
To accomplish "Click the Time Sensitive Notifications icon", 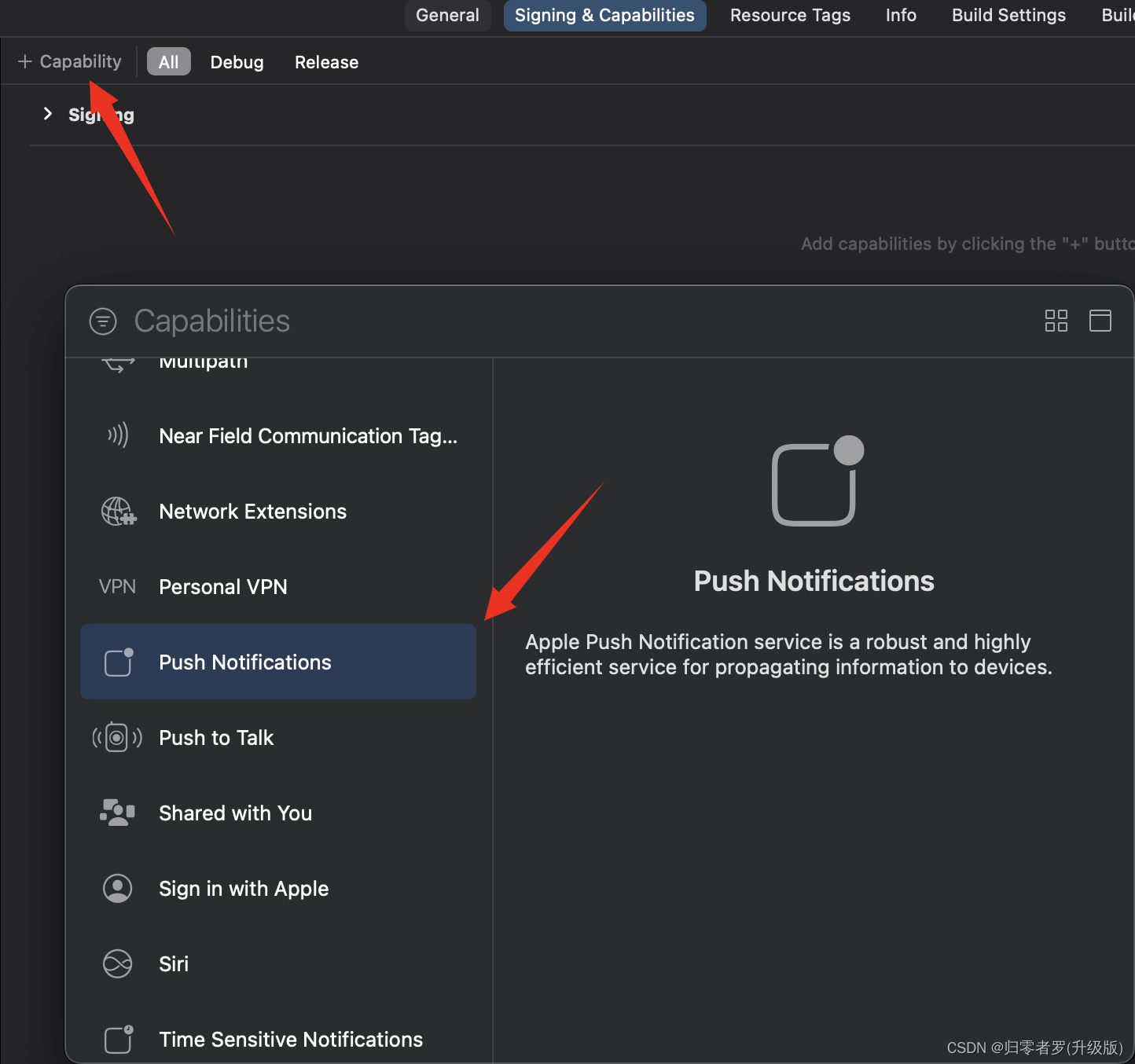I will pyautogui.click(x=119, y=1039).
